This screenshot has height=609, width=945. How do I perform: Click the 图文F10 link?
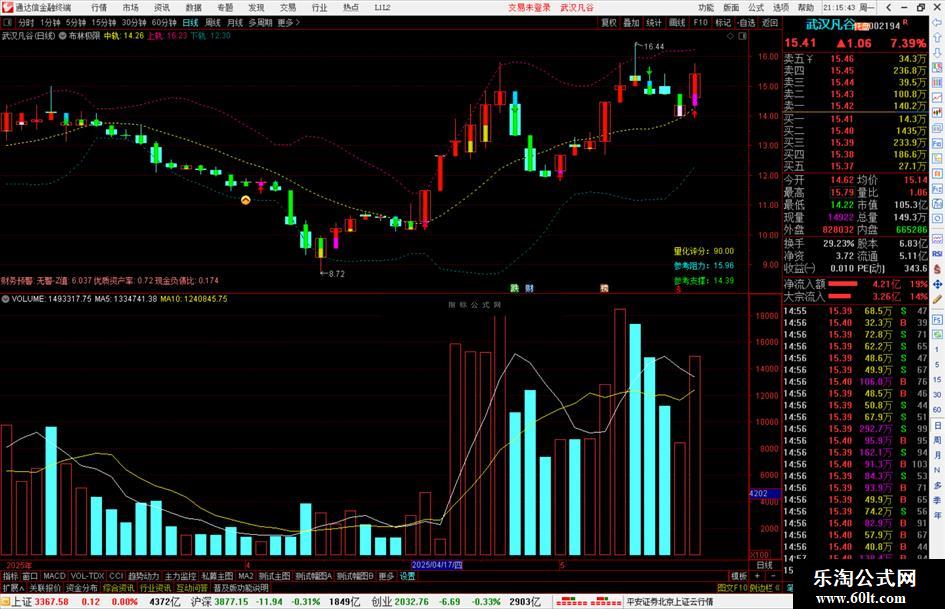[x=732, y=587]
